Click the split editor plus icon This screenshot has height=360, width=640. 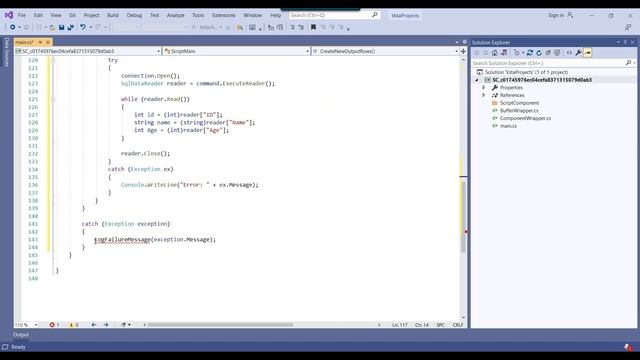(x=463, y=51)
